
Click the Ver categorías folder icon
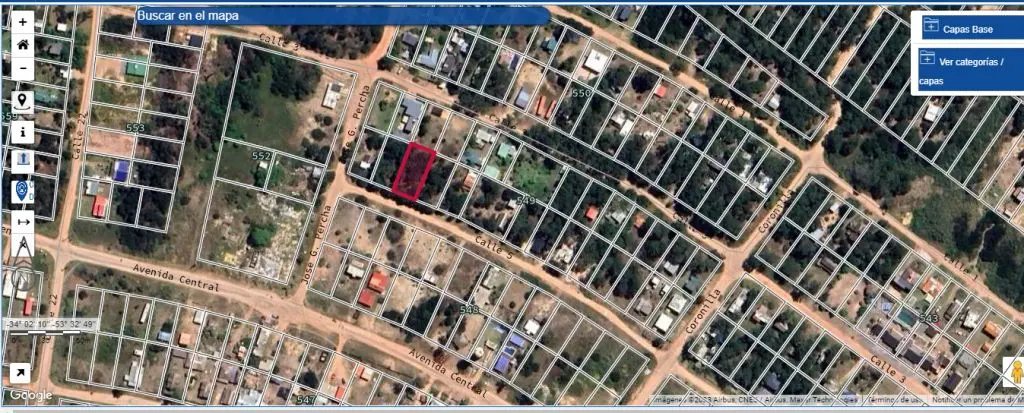click(x=927, y=58)
